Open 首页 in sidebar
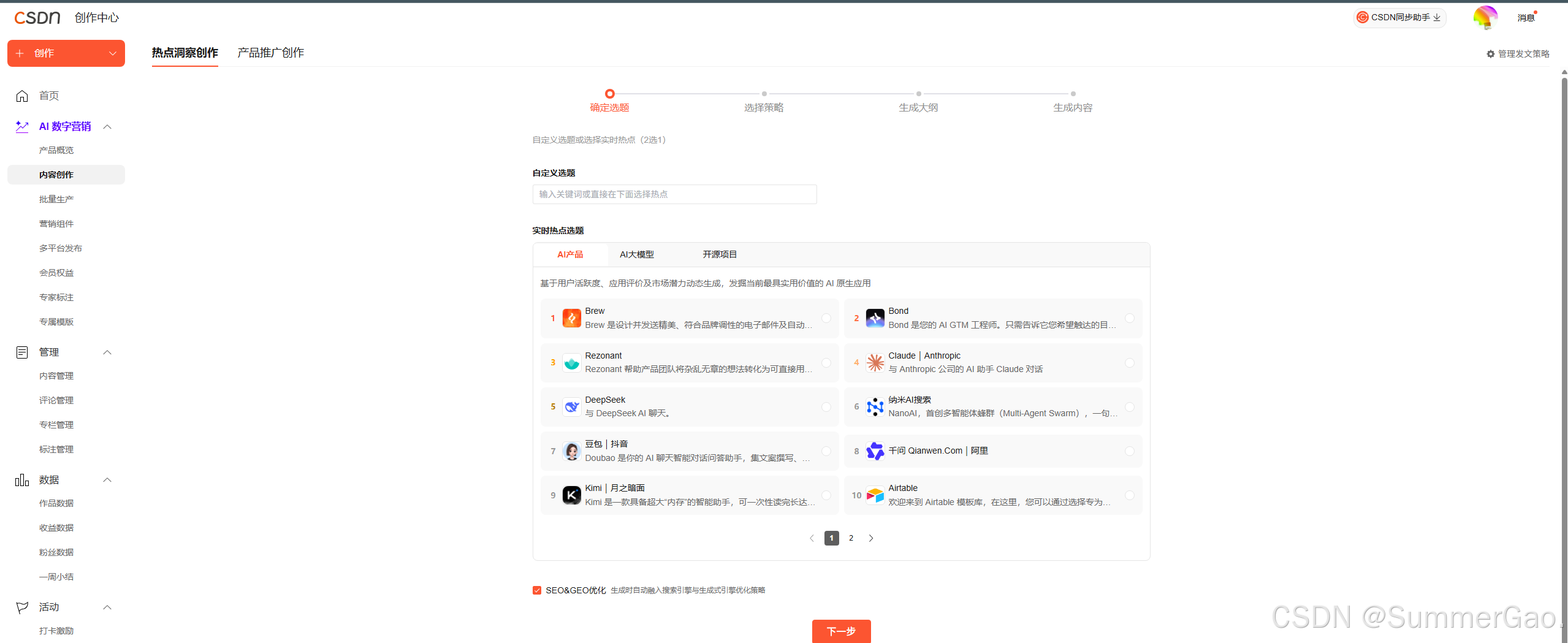The image size is (1568, 643). coord(49,96)
